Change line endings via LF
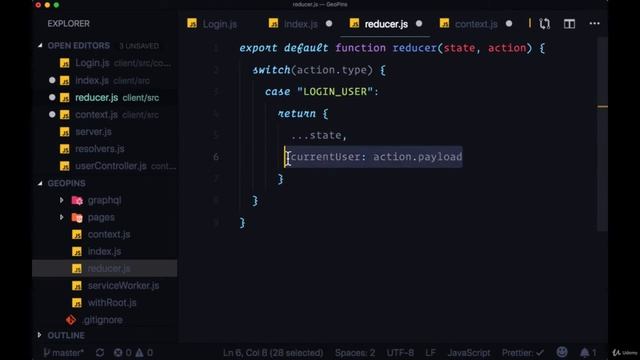The width and height of the screenshot is (640, 360). pyautogui.click(x=431, y=353)
